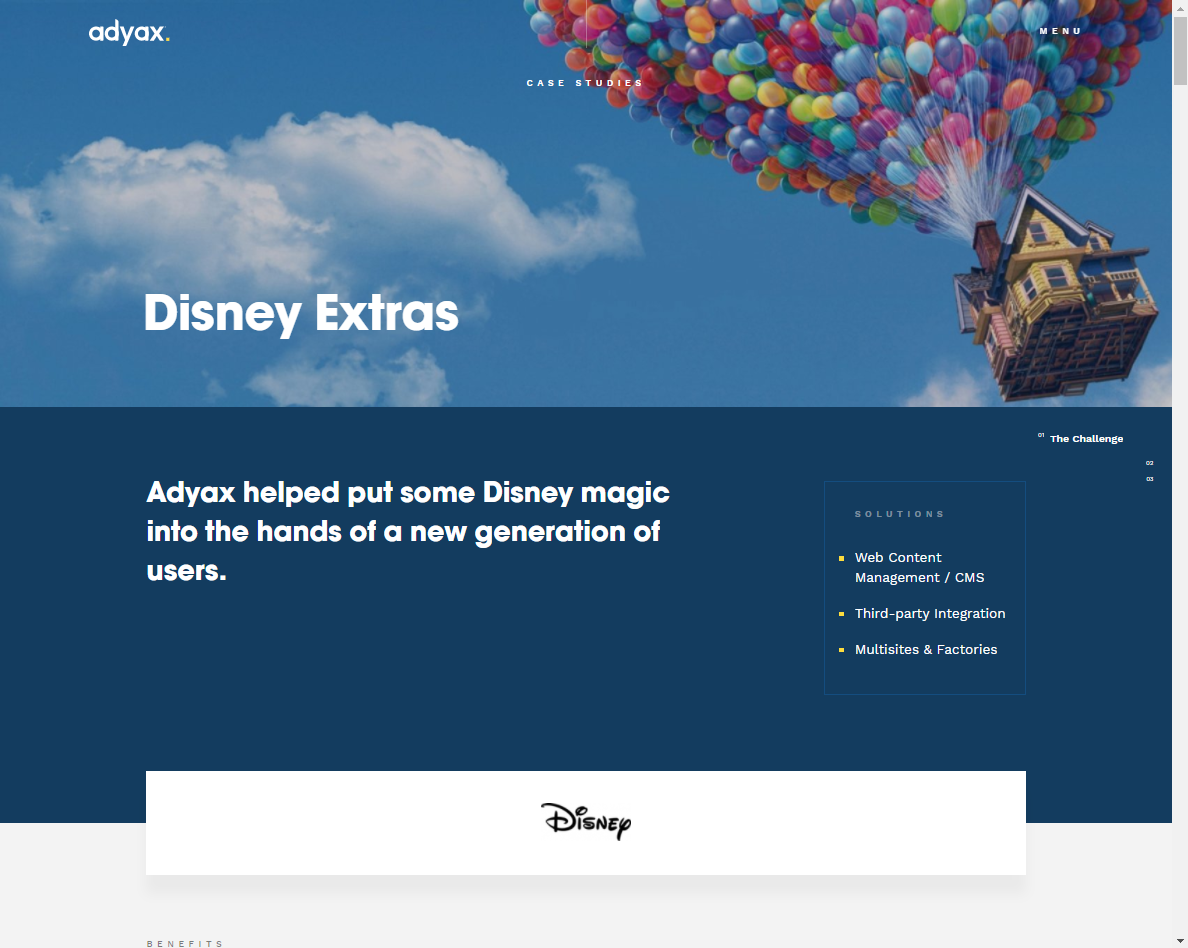Click the Disney Extras page title
Viewport: 1188px width, 948px height.
point(301,313)
